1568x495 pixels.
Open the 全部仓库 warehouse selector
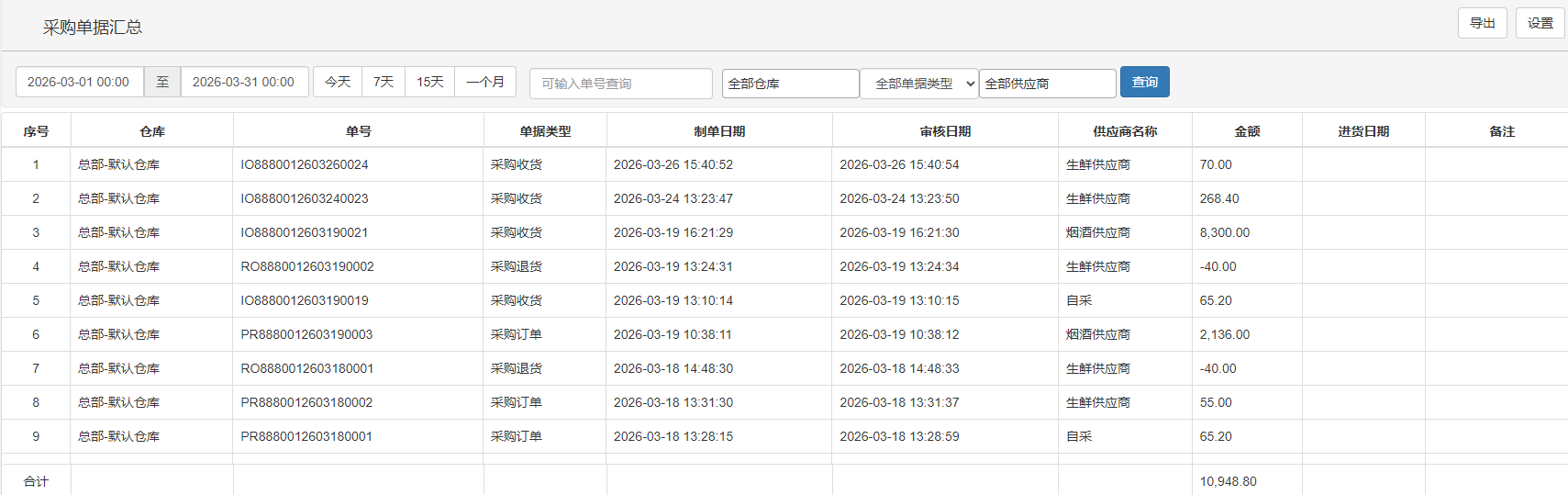tap(790, 84)
